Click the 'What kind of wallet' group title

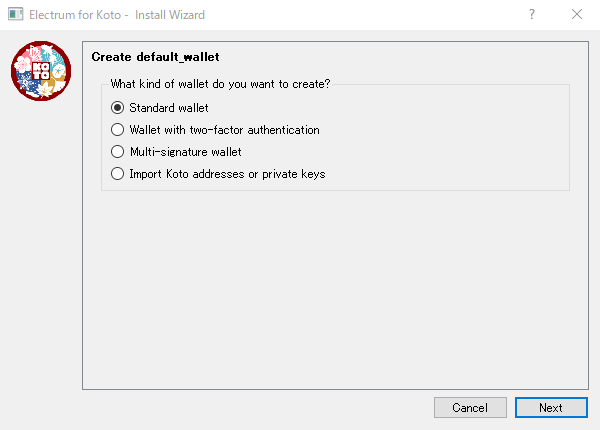pos(220,84)
